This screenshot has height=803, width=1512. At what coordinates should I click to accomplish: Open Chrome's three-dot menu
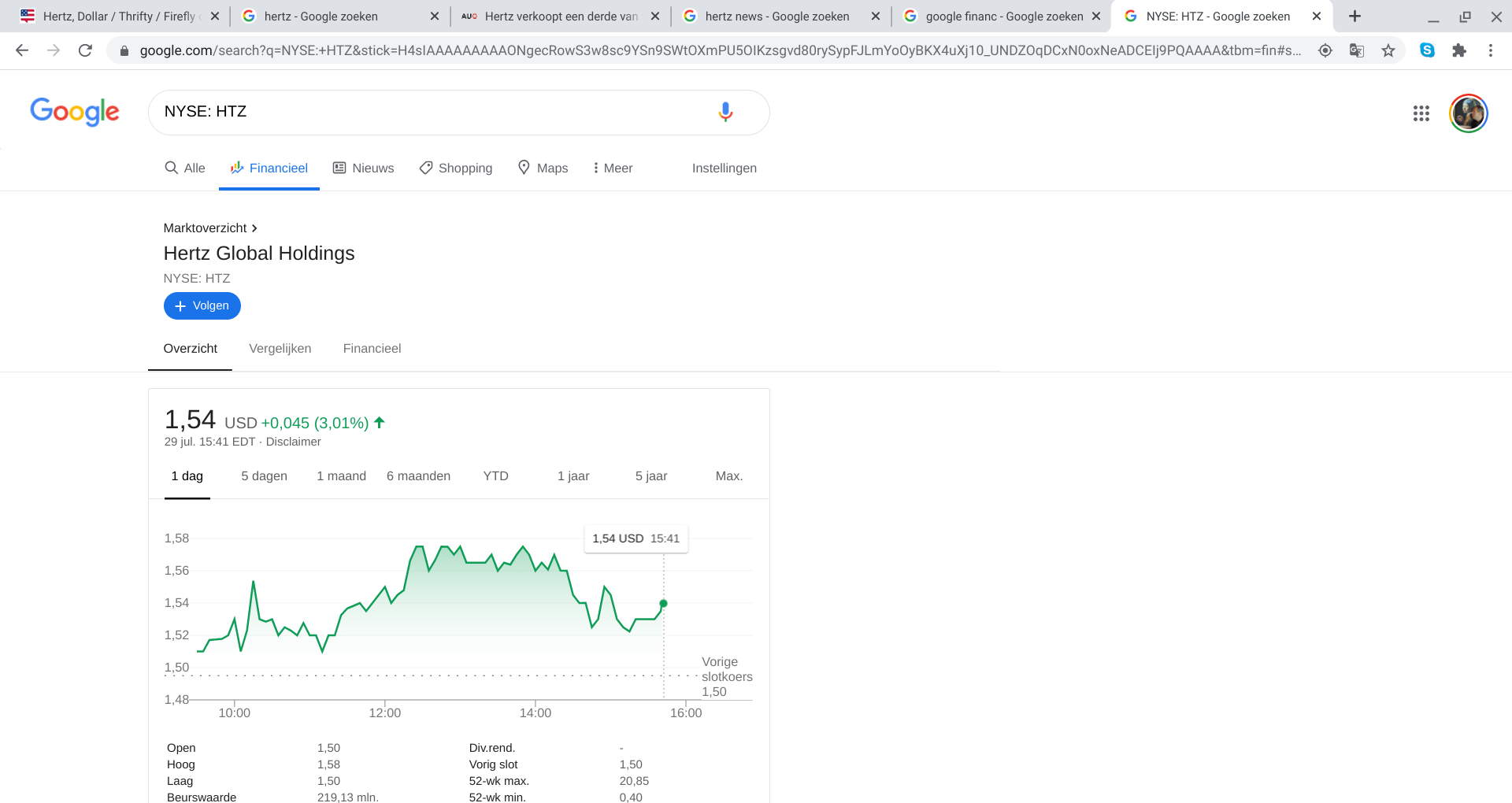pos(1490,50)
